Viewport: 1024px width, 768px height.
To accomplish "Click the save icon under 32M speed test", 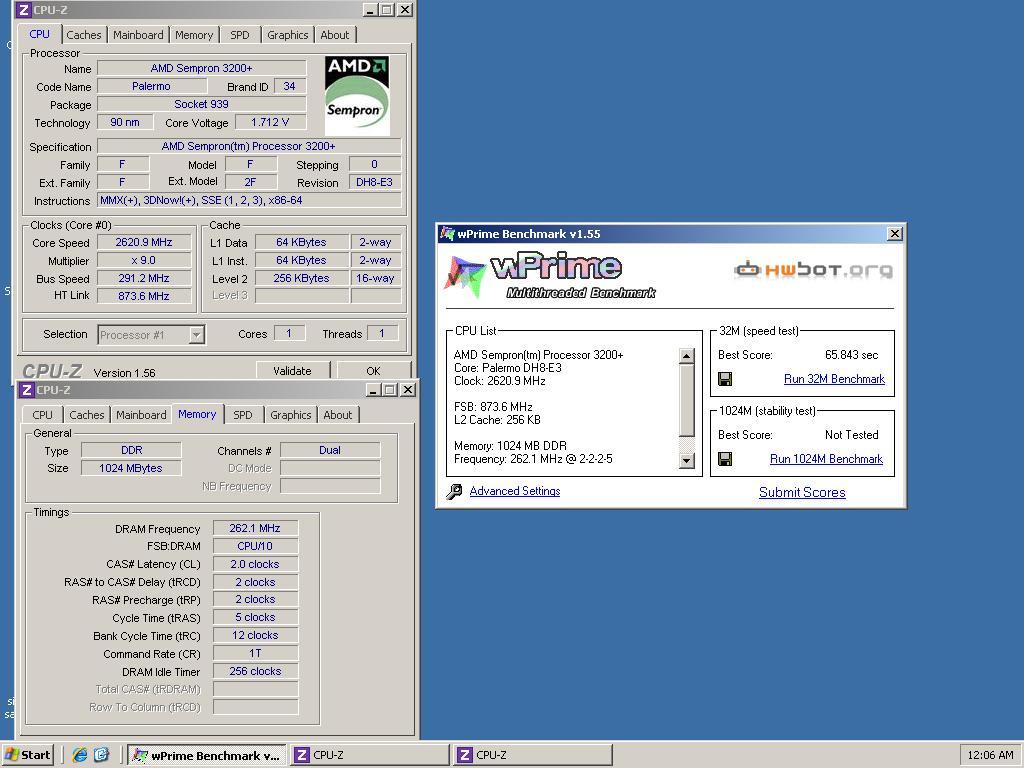I will pos(725,379).
